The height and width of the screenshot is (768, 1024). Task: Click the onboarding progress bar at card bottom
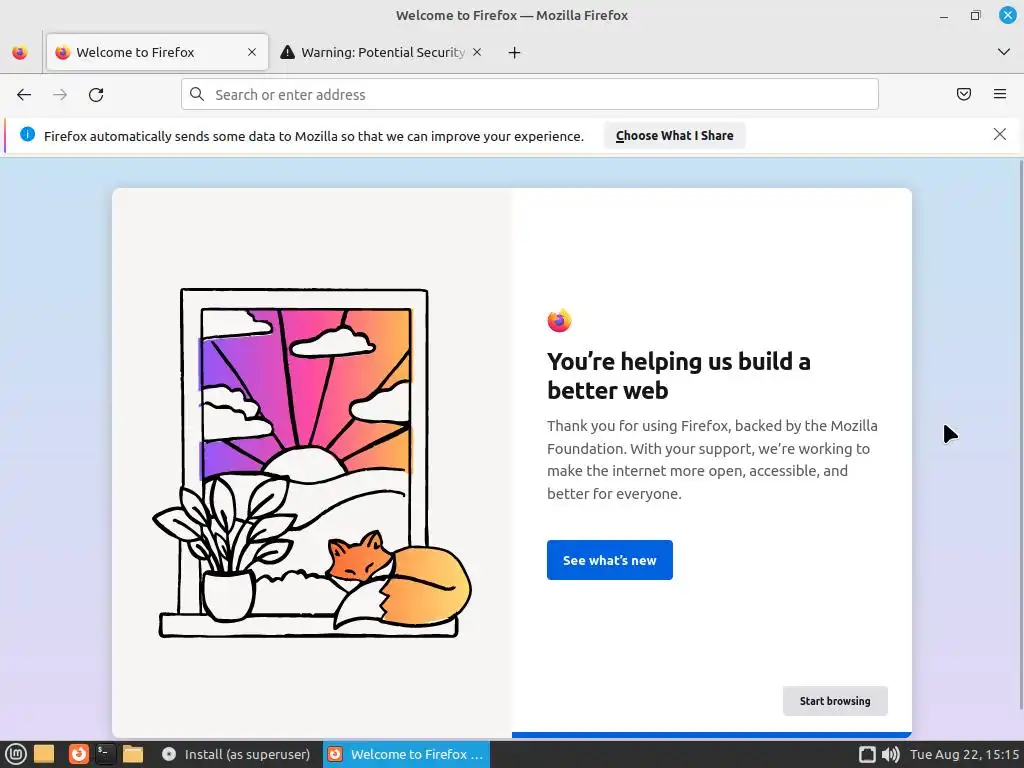712,735
